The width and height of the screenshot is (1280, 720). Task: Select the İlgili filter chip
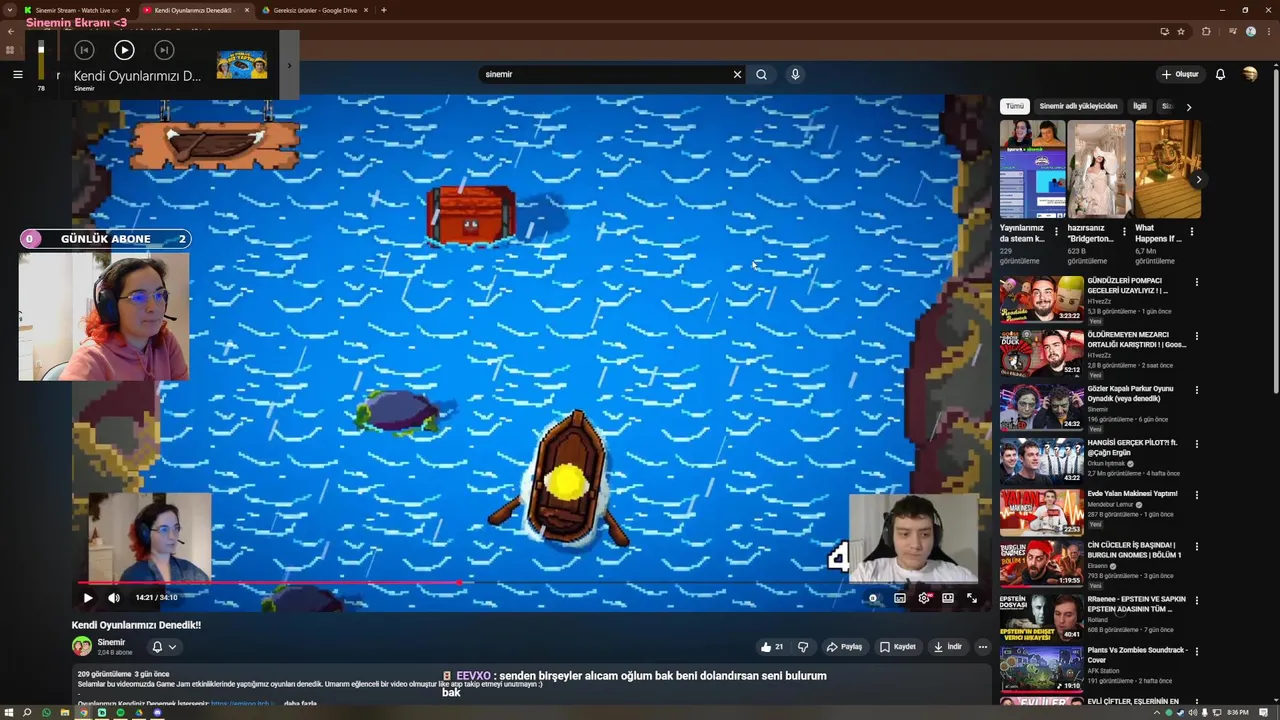click(x=1139, y=106)
